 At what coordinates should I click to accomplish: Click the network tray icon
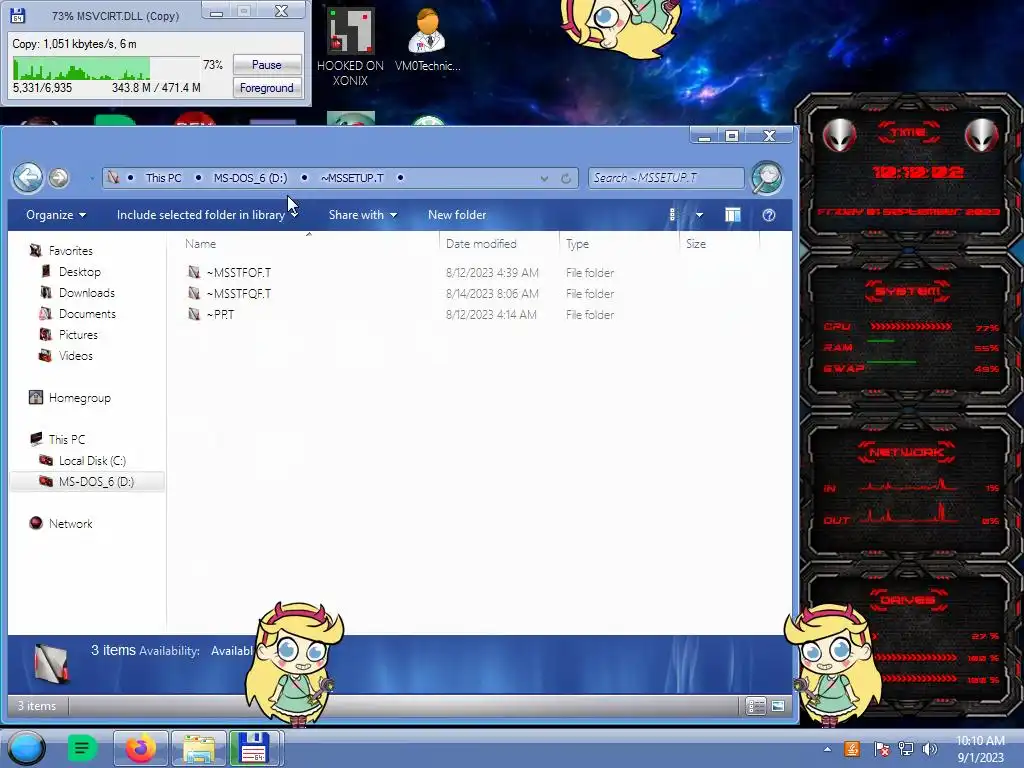point(906,749)
